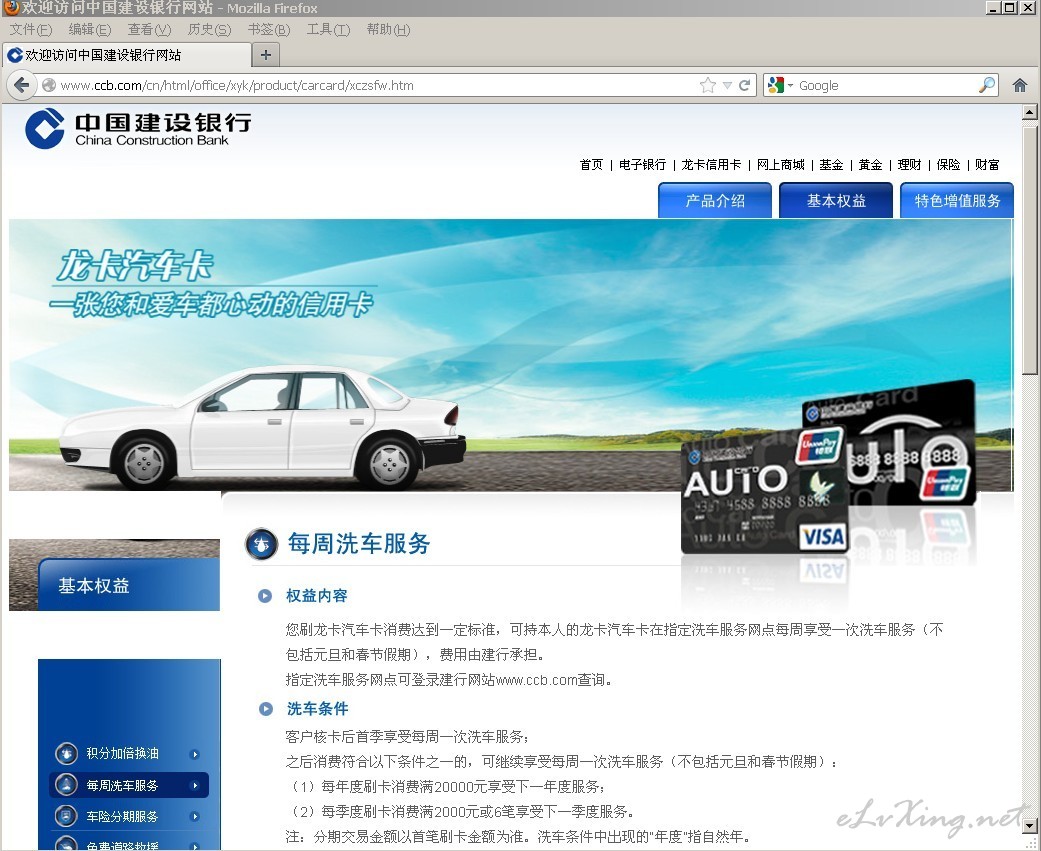
Task: Open the 黄金 link
Action: 870,165
